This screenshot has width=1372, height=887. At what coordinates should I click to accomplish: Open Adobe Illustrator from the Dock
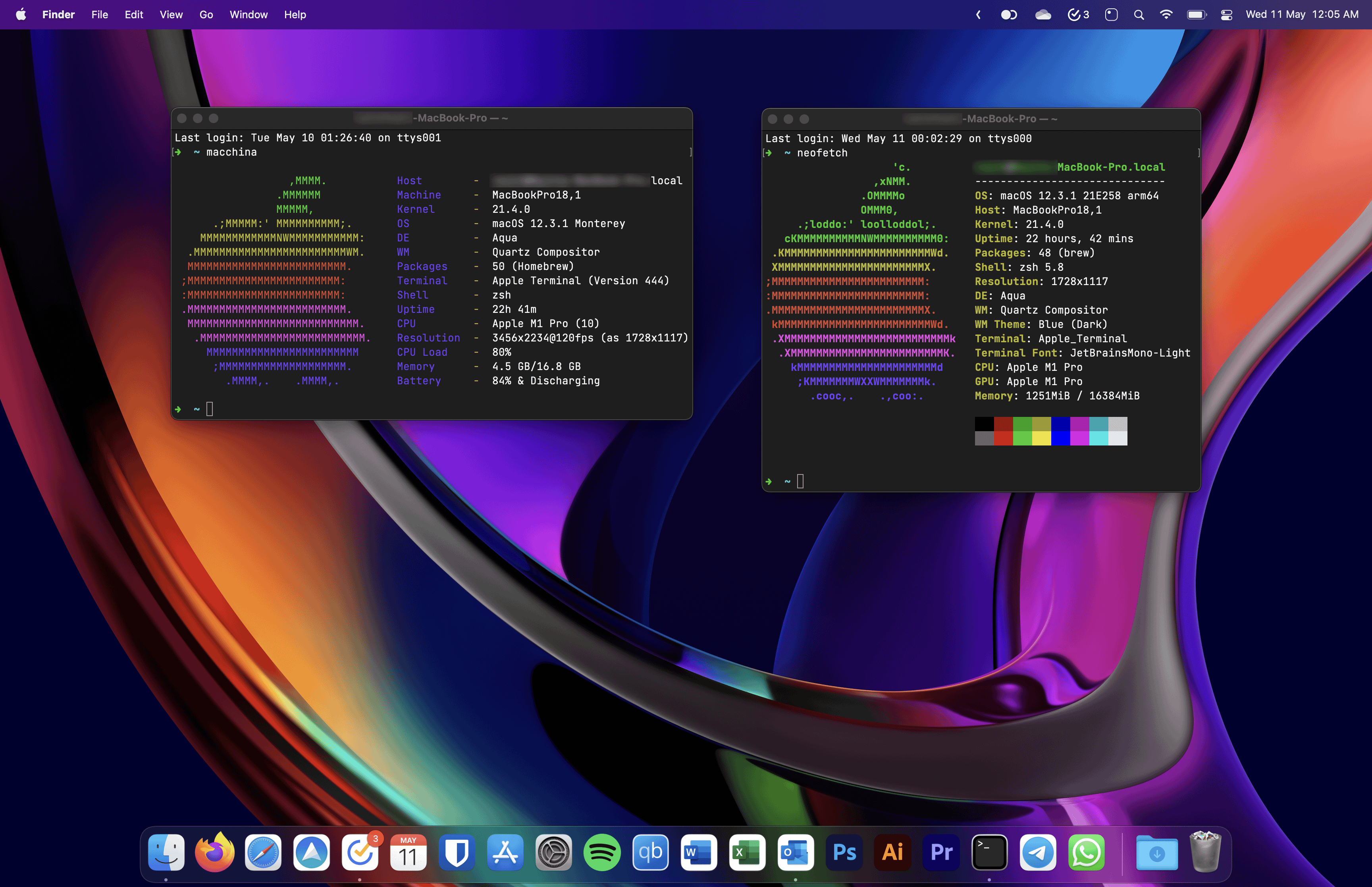click(x=892, y=852)
